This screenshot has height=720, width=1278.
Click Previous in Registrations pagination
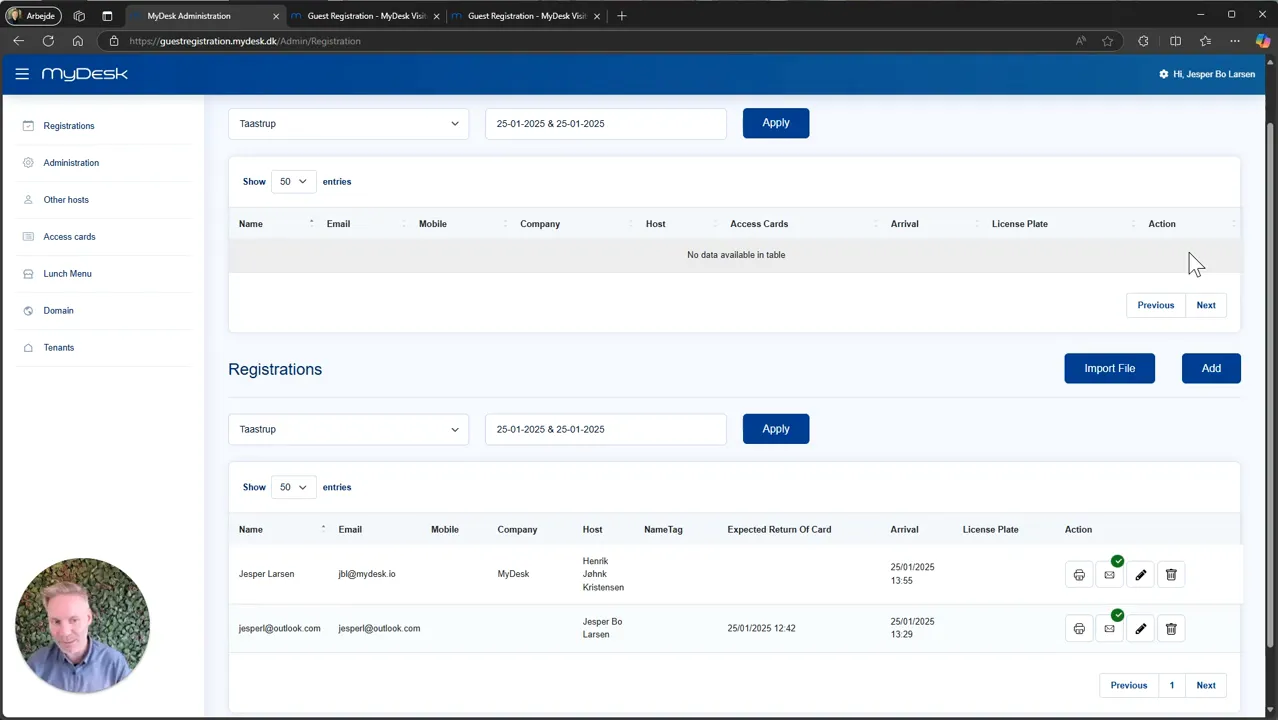click(1128, 685)
